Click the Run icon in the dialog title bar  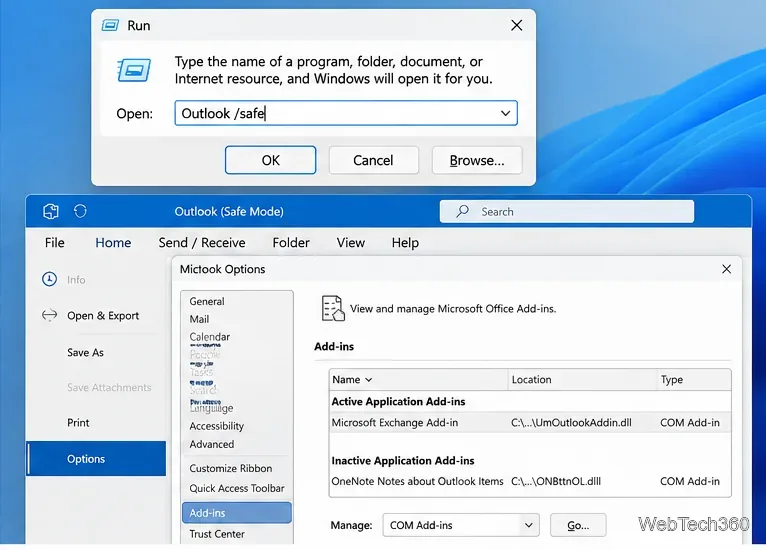click(x=110, y=25)
